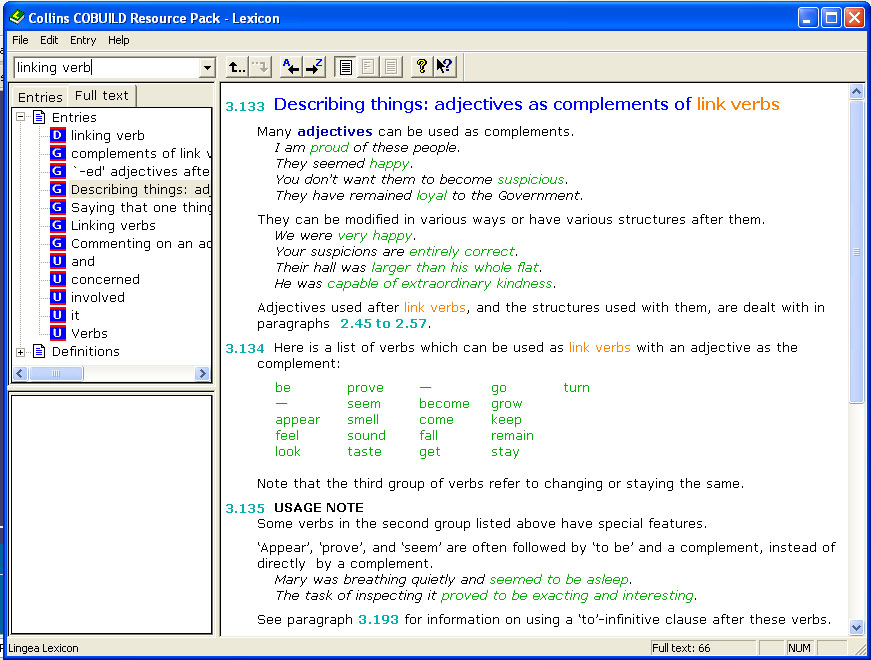871x660 pixels.
Task: Click the 3.133 paragraph number
Action: 245,106
